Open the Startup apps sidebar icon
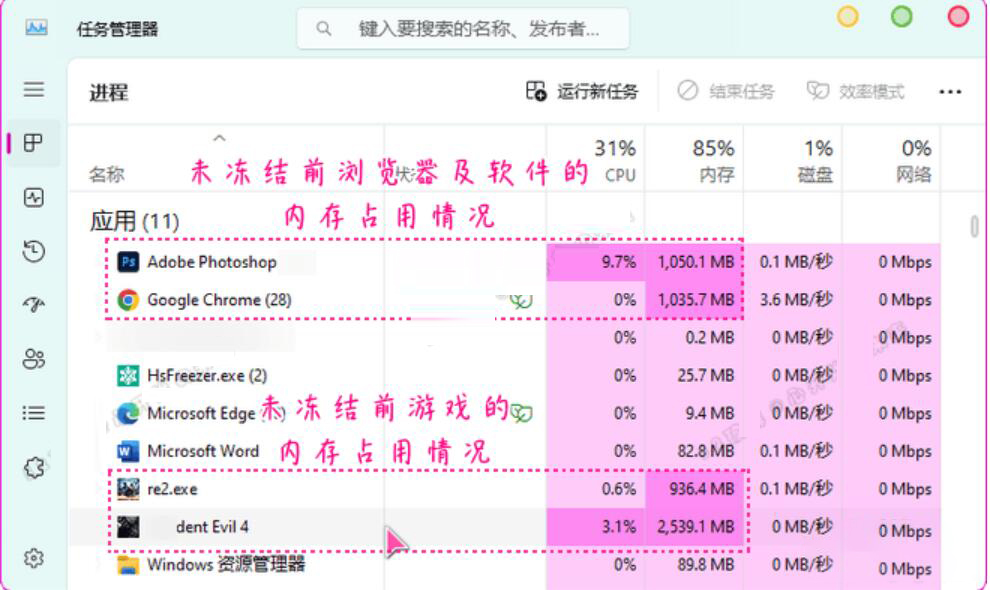 [34, 305]
